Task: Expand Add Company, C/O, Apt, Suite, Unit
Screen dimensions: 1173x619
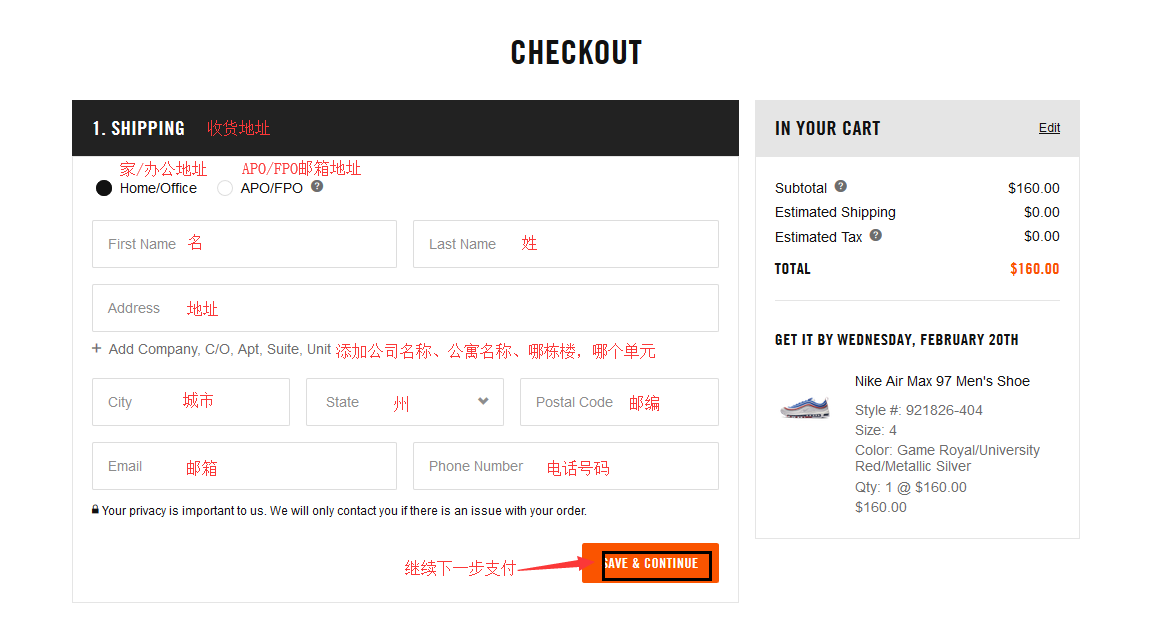Action: click(219, 349)
